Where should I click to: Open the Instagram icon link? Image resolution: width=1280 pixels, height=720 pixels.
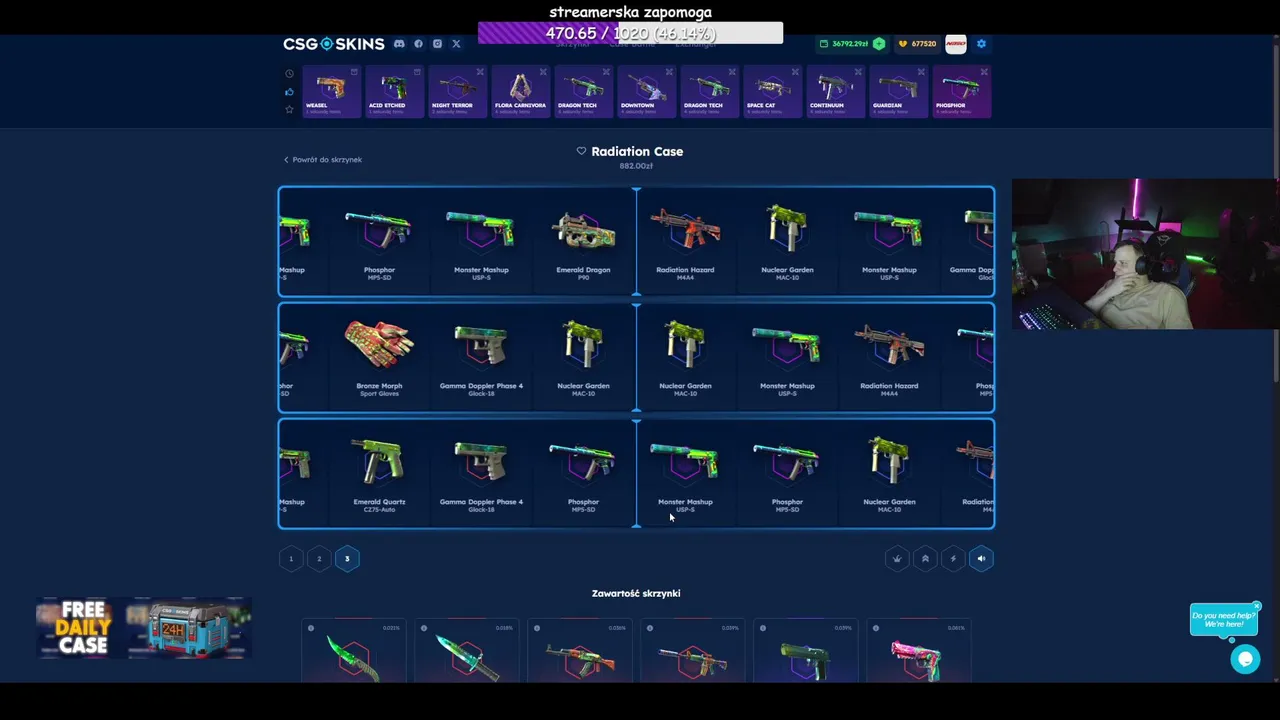point(437,44)
